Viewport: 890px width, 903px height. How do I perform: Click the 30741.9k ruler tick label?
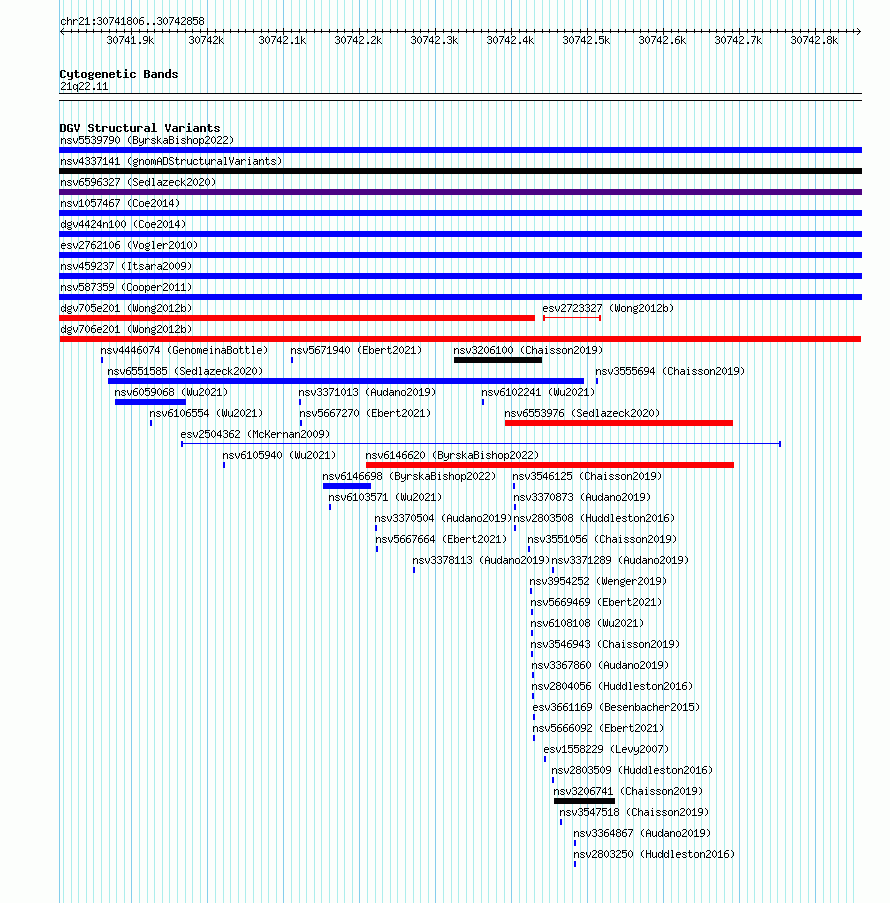tap(130, 40)
